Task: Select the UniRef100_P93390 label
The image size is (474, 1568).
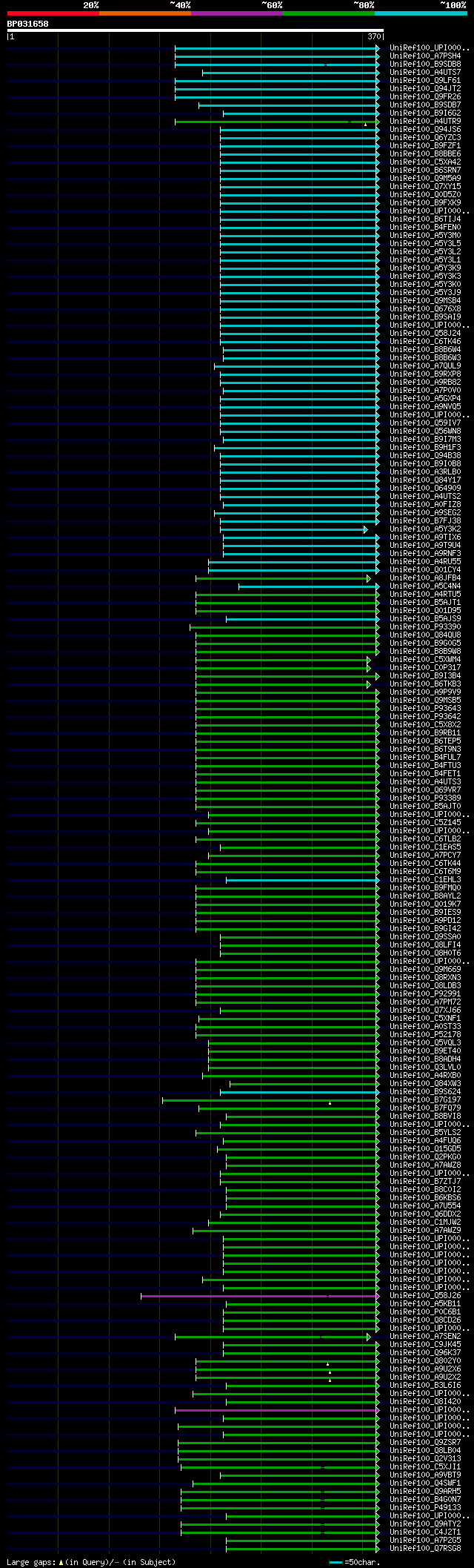Action: [x=425, y=626]
